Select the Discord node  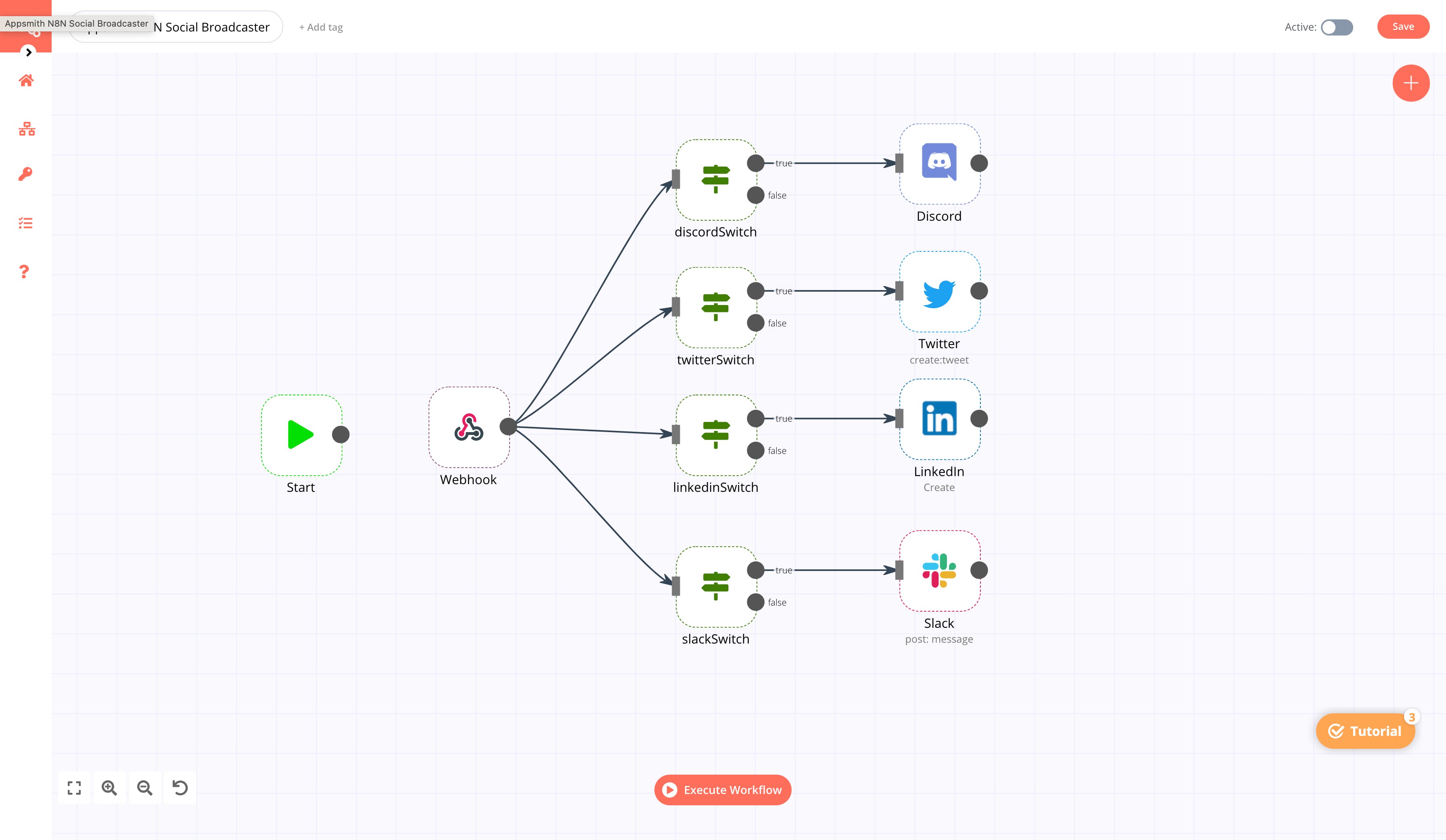tap(939, 163)
